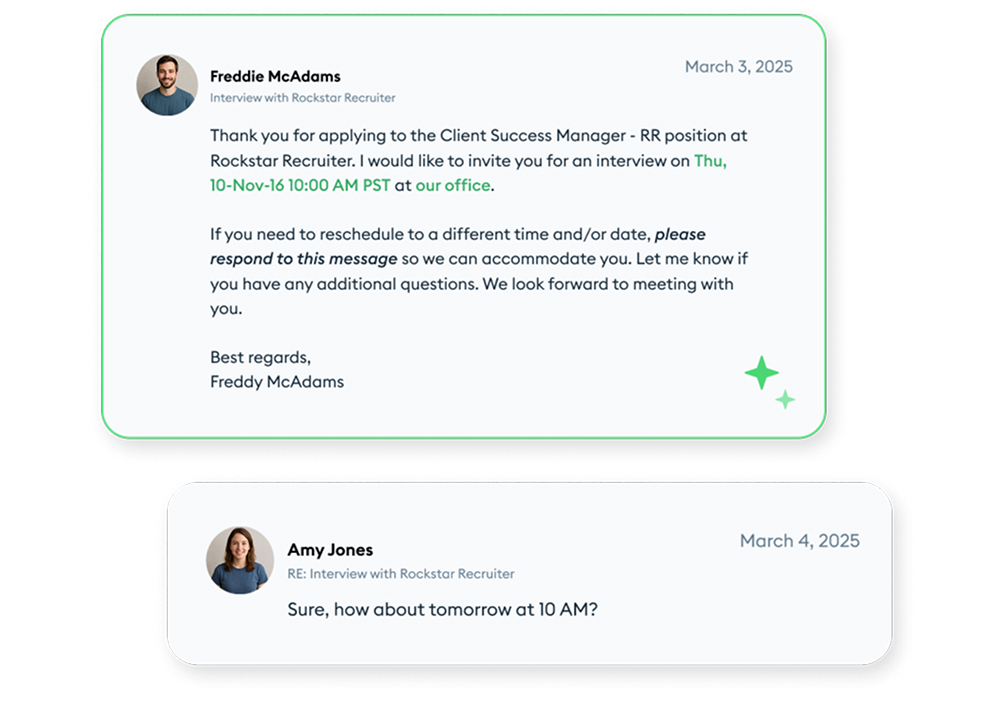The image size is (1000, 722).
Task: Click the March 4, 2025 date stamp
Action: 799,541
